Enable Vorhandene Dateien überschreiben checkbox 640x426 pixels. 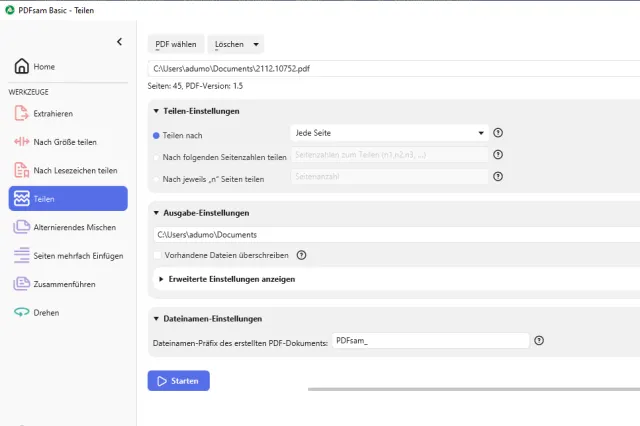[156, 255]
